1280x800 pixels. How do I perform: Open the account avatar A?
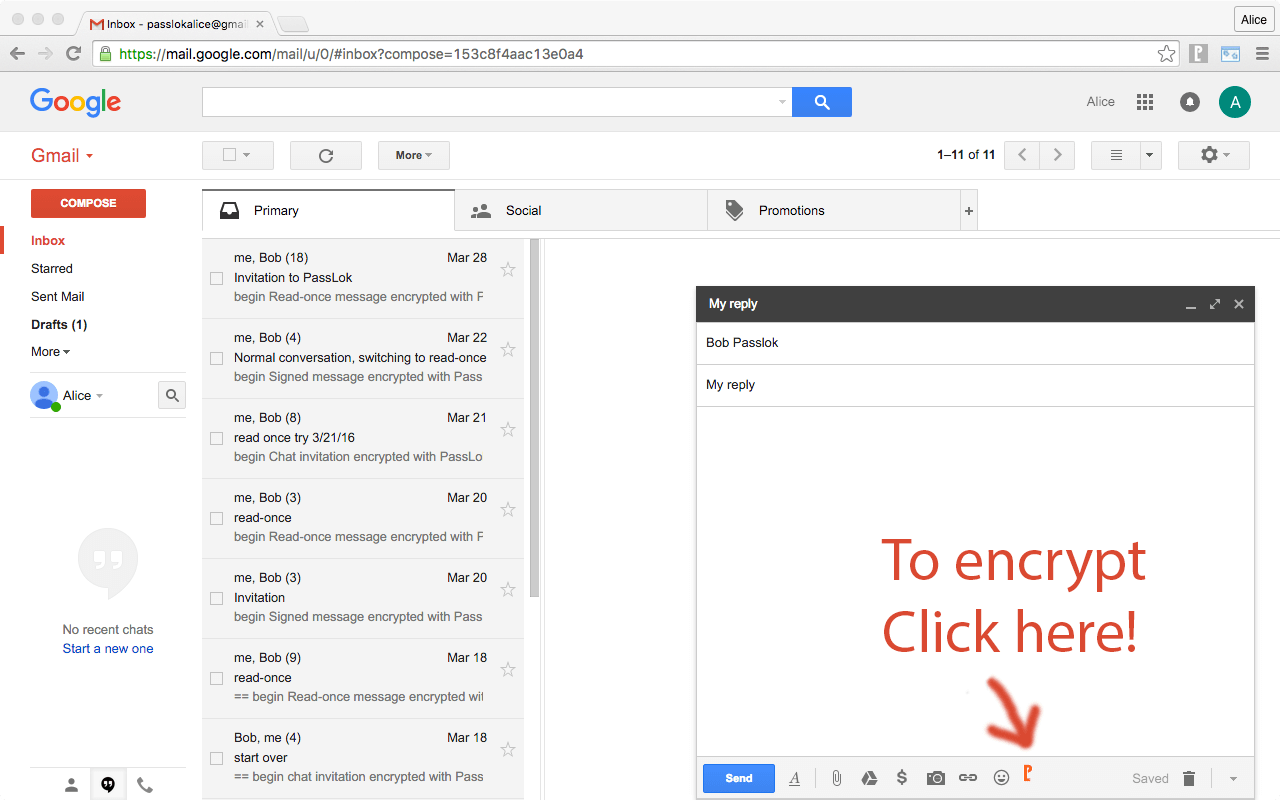pos(1235,102)
